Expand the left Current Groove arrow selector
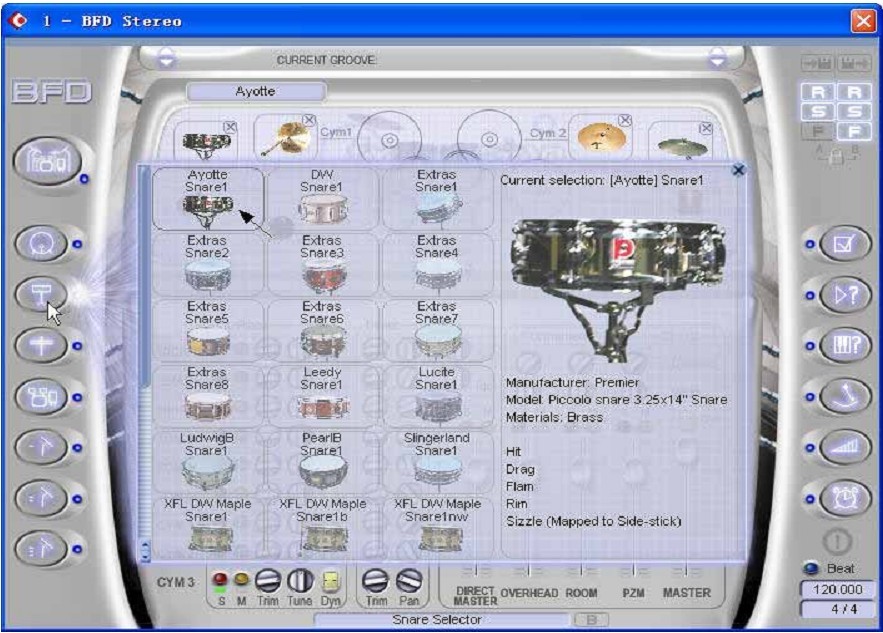 (168, 60)
